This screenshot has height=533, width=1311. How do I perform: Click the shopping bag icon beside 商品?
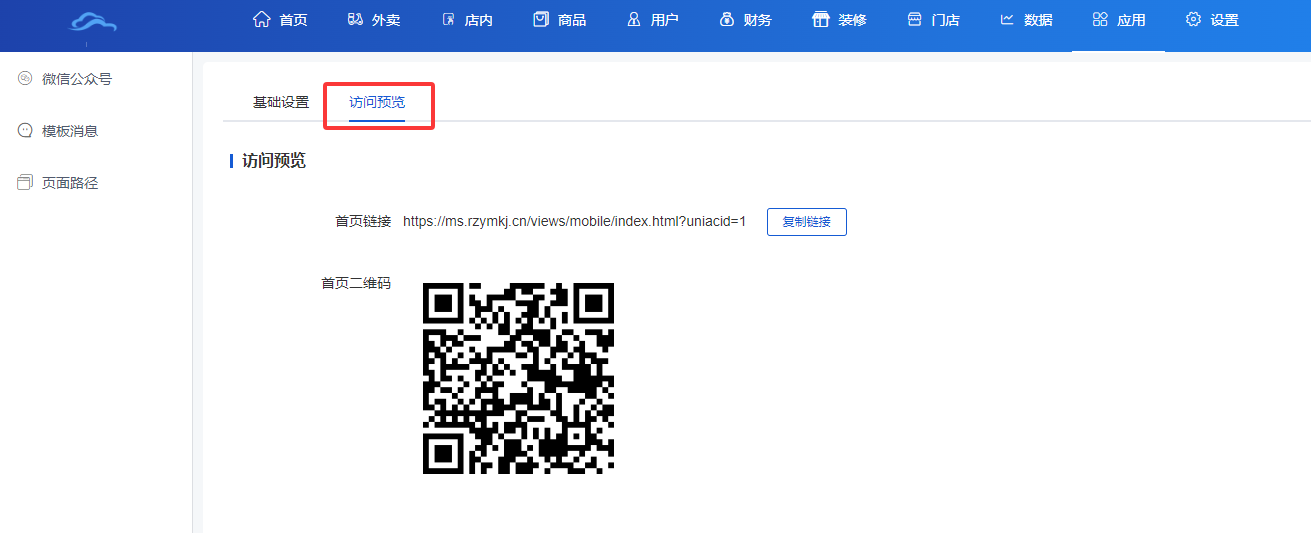tap(541, 19)
